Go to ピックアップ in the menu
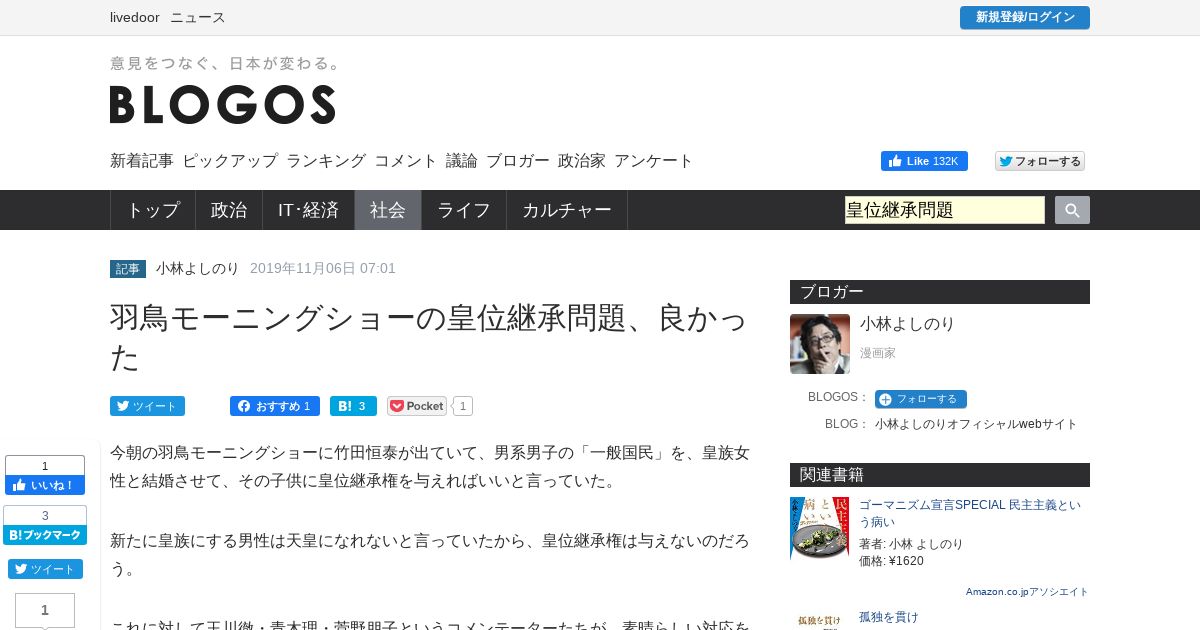The height and width of the screenshot is (630, 1200). click(230, 161)
